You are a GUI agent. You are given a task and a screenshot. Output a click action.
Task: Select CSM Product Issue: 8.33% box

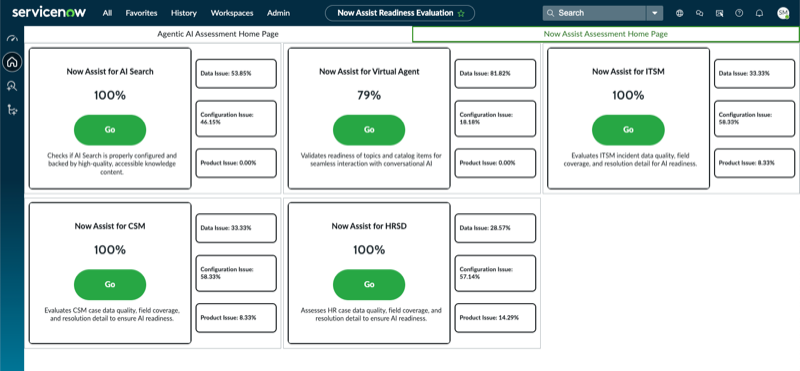(236, 318)
